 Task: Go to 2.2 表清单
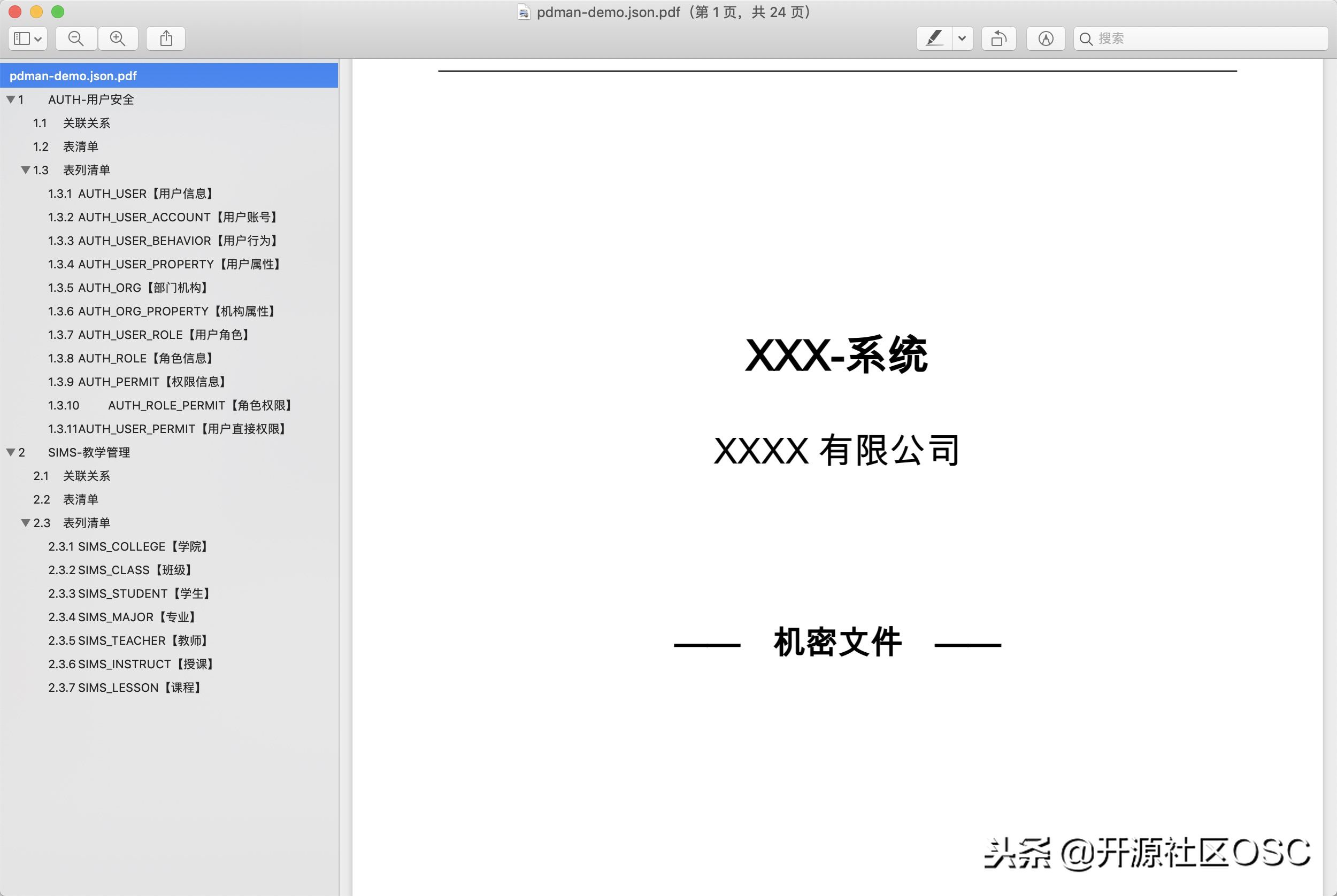(66, 499)
